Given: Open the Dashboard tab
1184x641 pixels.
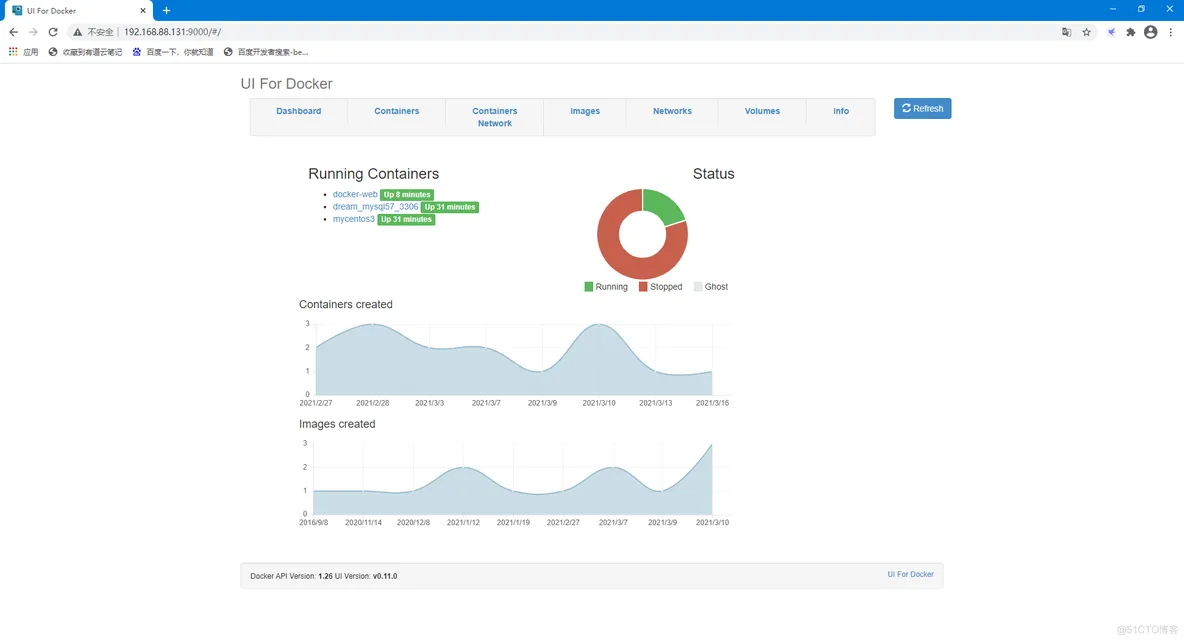Looking at the screenshot, I should pyautogui.click(x=298, y=111).
